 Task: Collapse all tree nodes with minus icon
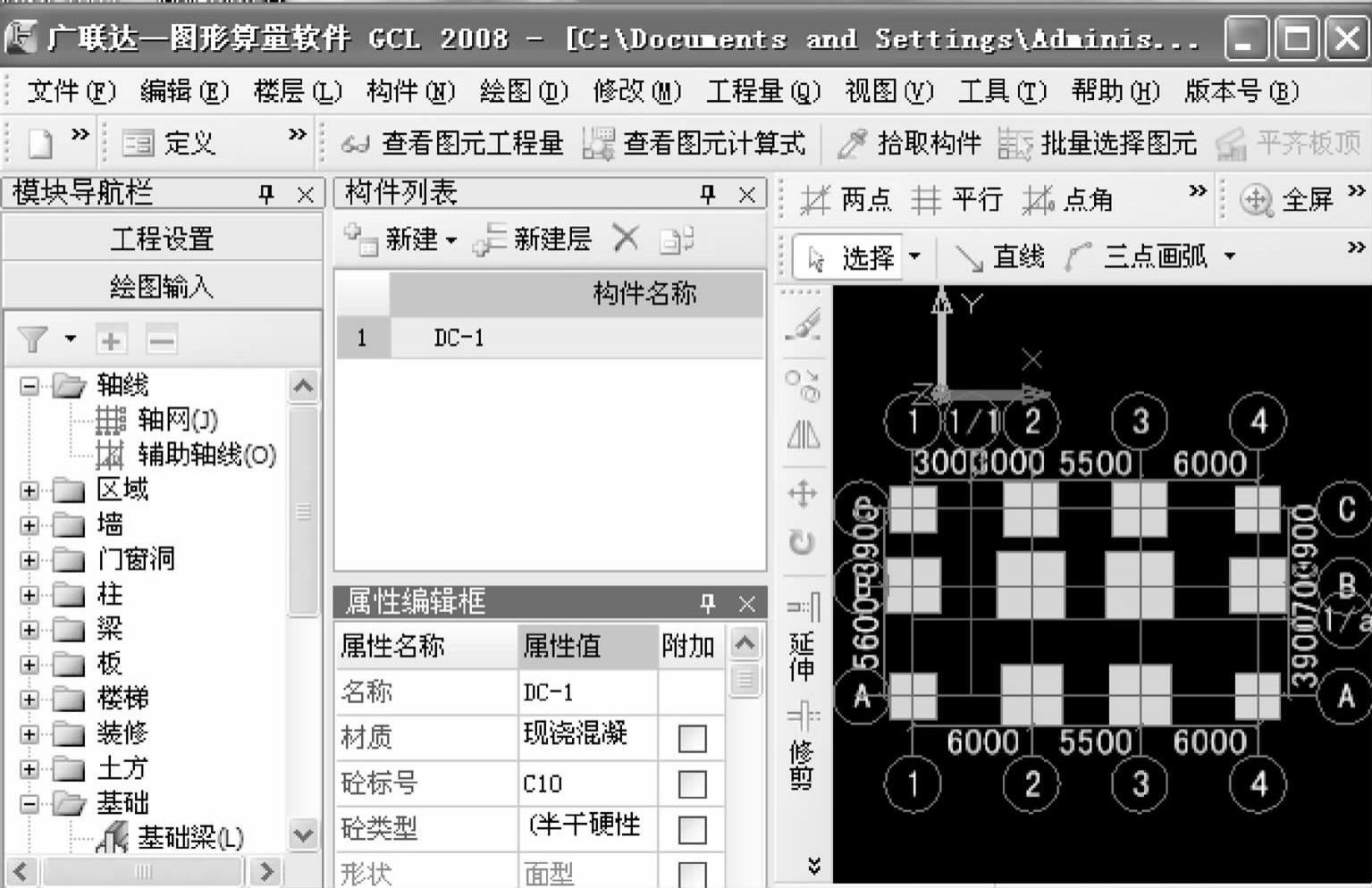tap(162, 340)
